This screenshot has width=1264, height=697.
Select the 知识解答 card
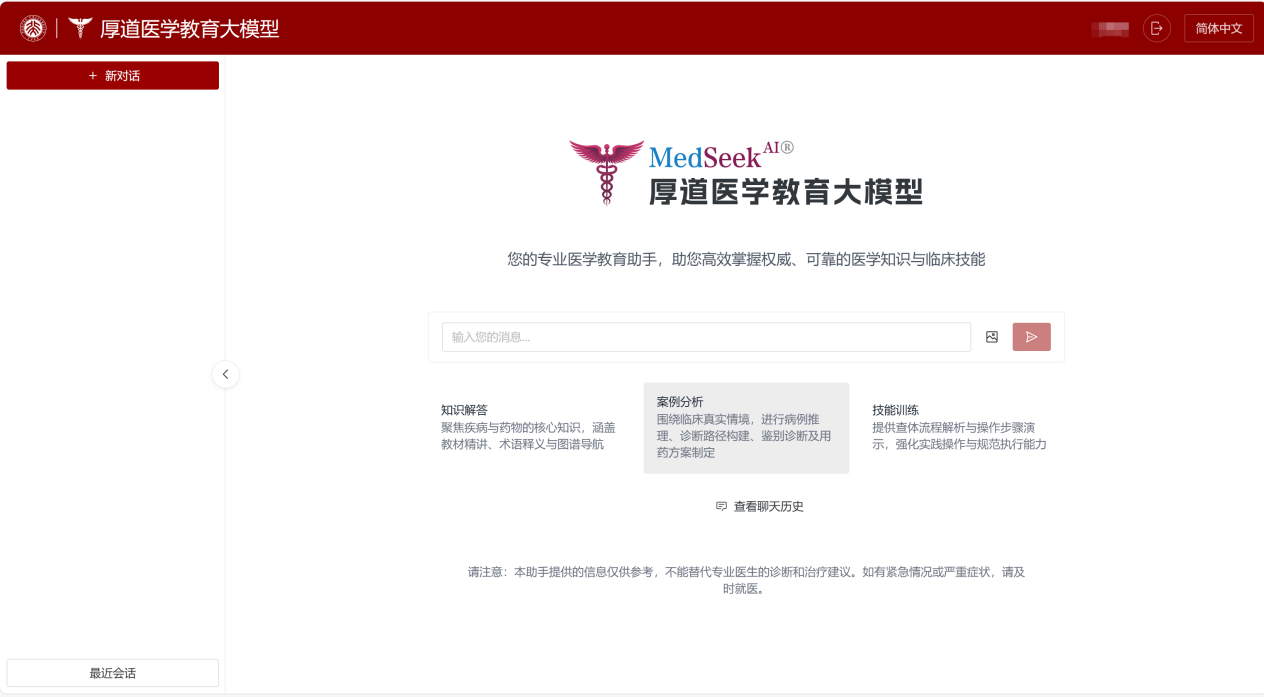click(532, 427)
